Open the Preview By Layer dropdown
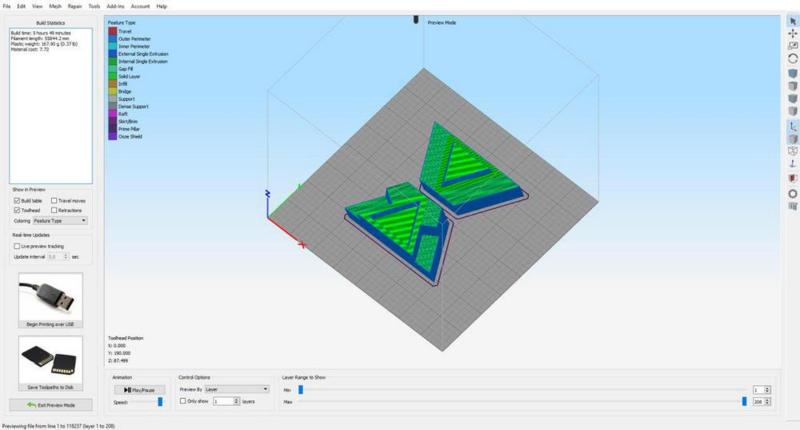 pyautogui.click(x=237, y=388)
